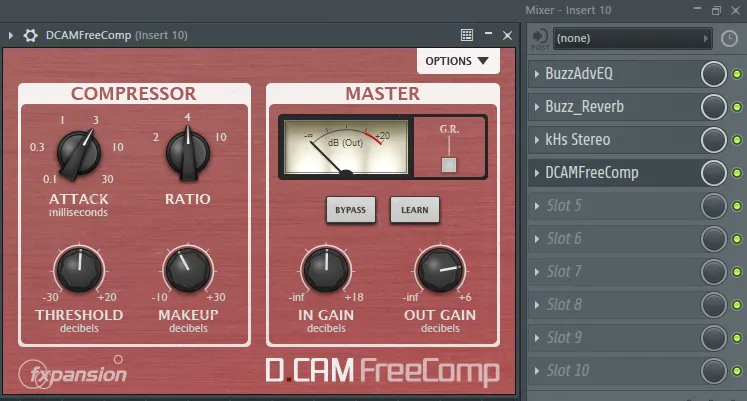Image resolution: width=747 pixels, height=401 pixels.
Task: Open the preset grid icon in plugin title bar
Action: [x=467, y=35]
